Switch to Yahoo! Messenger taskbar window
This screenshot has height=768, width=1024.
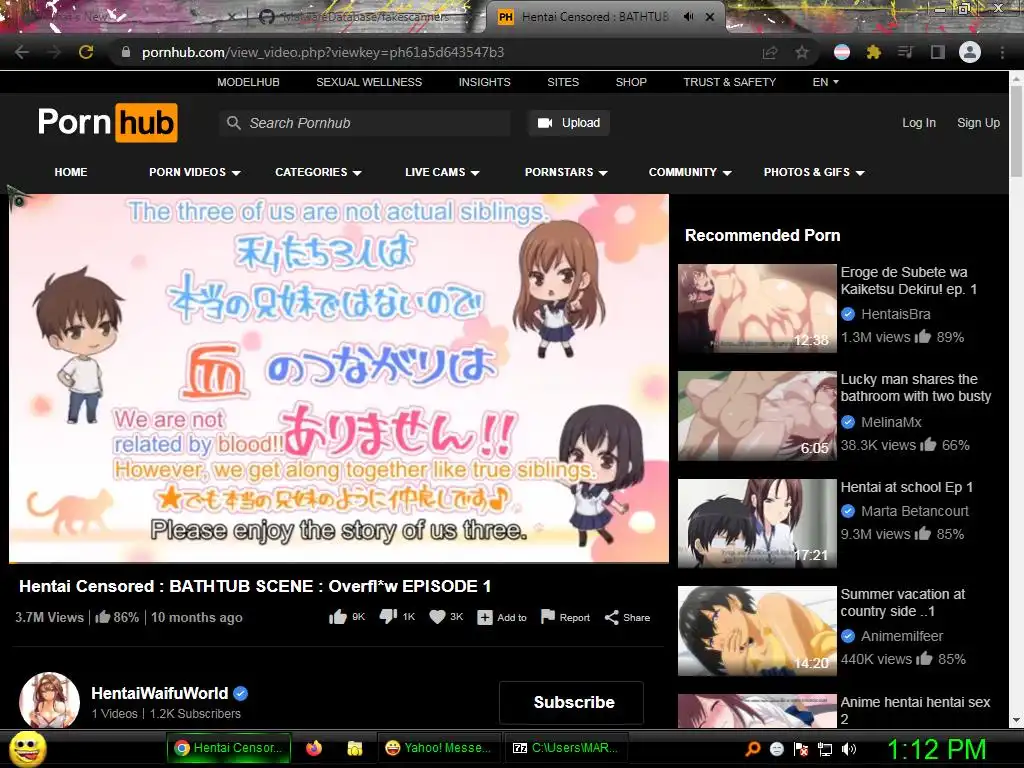[438, 748]
